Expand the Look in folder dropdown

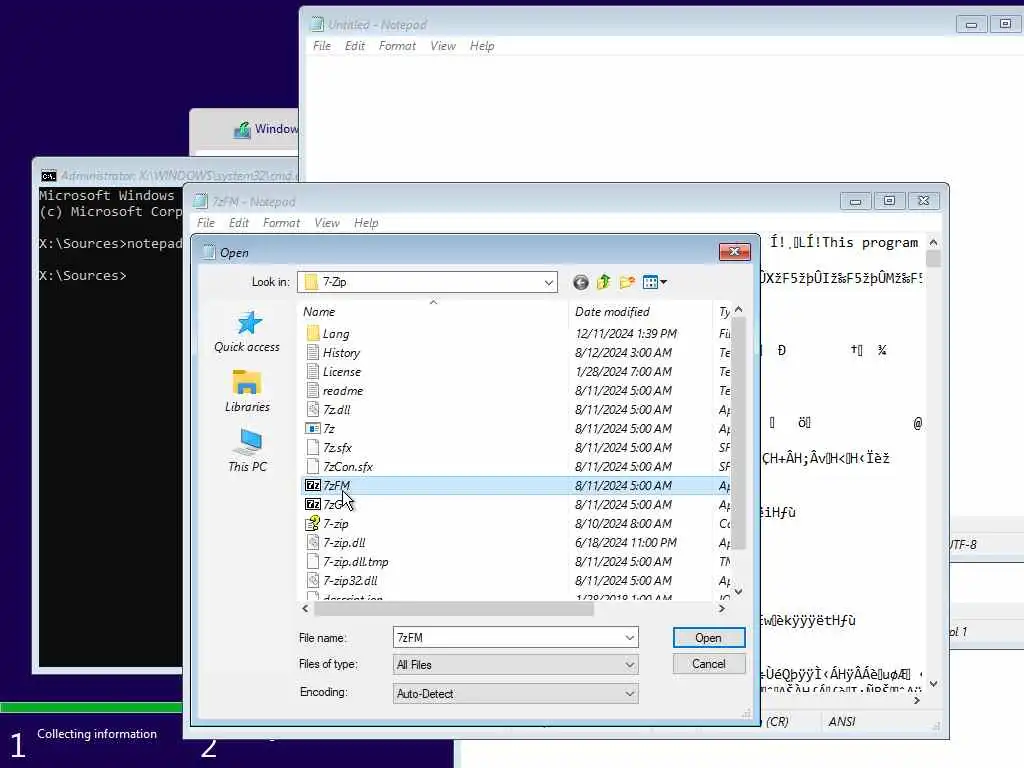click(549, 282)
